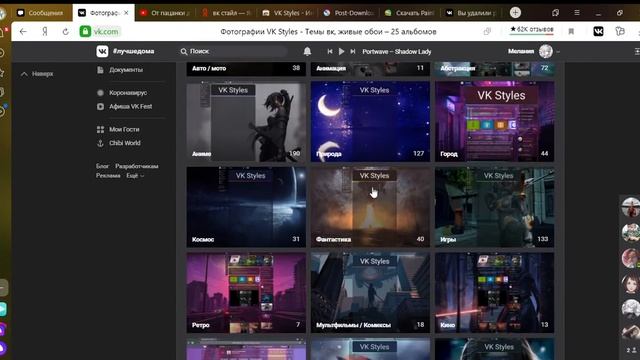Click the 'Блог' footer link
Viewport: 640px width, 360px height.
(102, 166)
